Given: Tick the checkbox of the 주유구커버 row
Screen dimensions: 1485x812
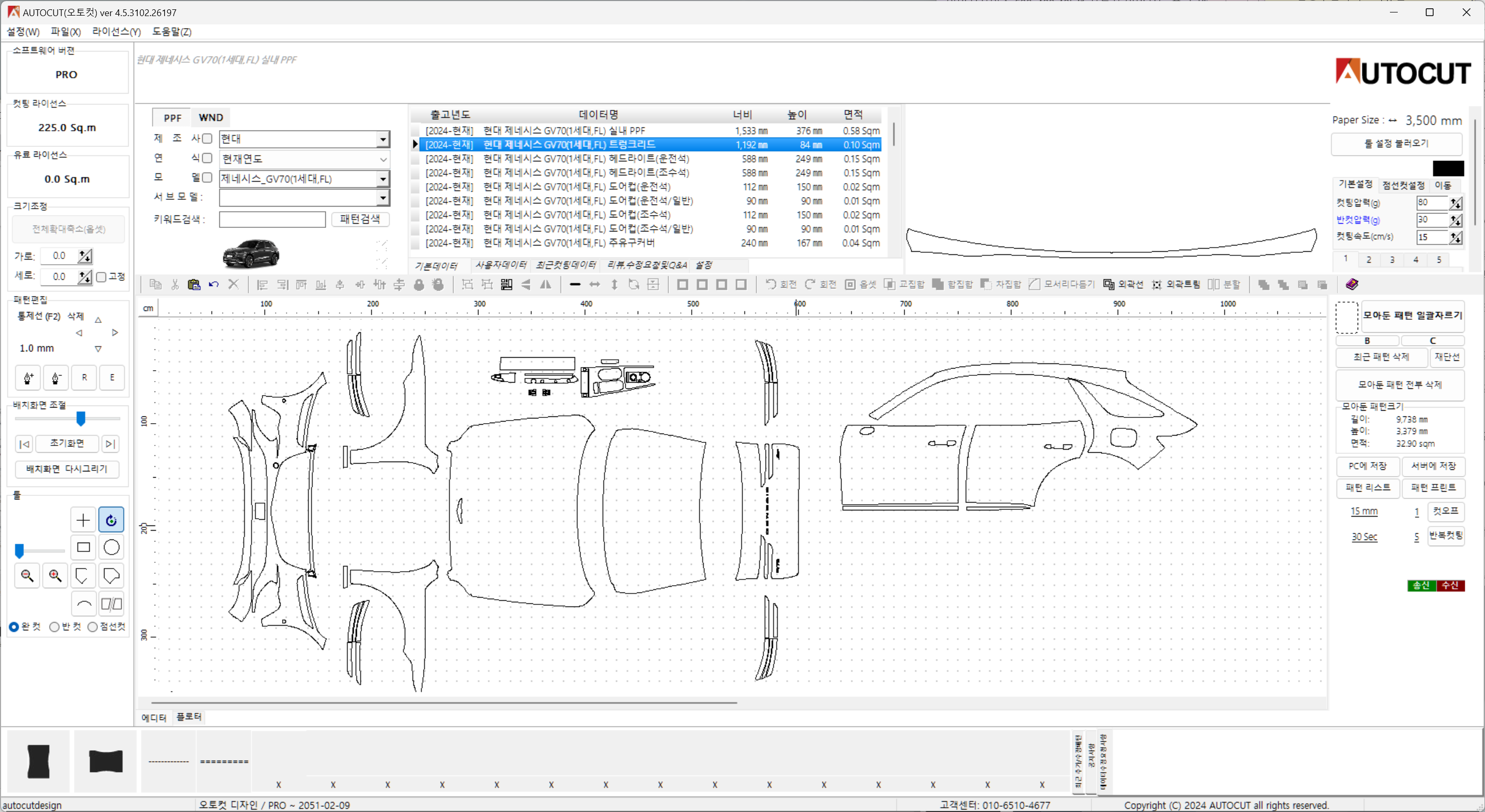Looking at the screenshot, I should click(x=415, y=243).
